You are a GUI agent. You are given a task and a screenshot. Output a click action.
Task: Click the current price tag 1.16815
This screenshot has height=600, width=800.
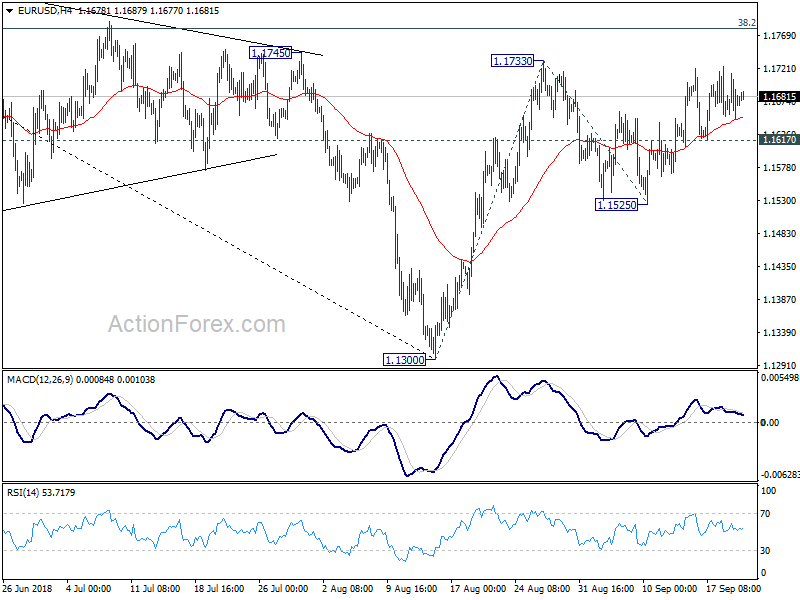[779, 96]
